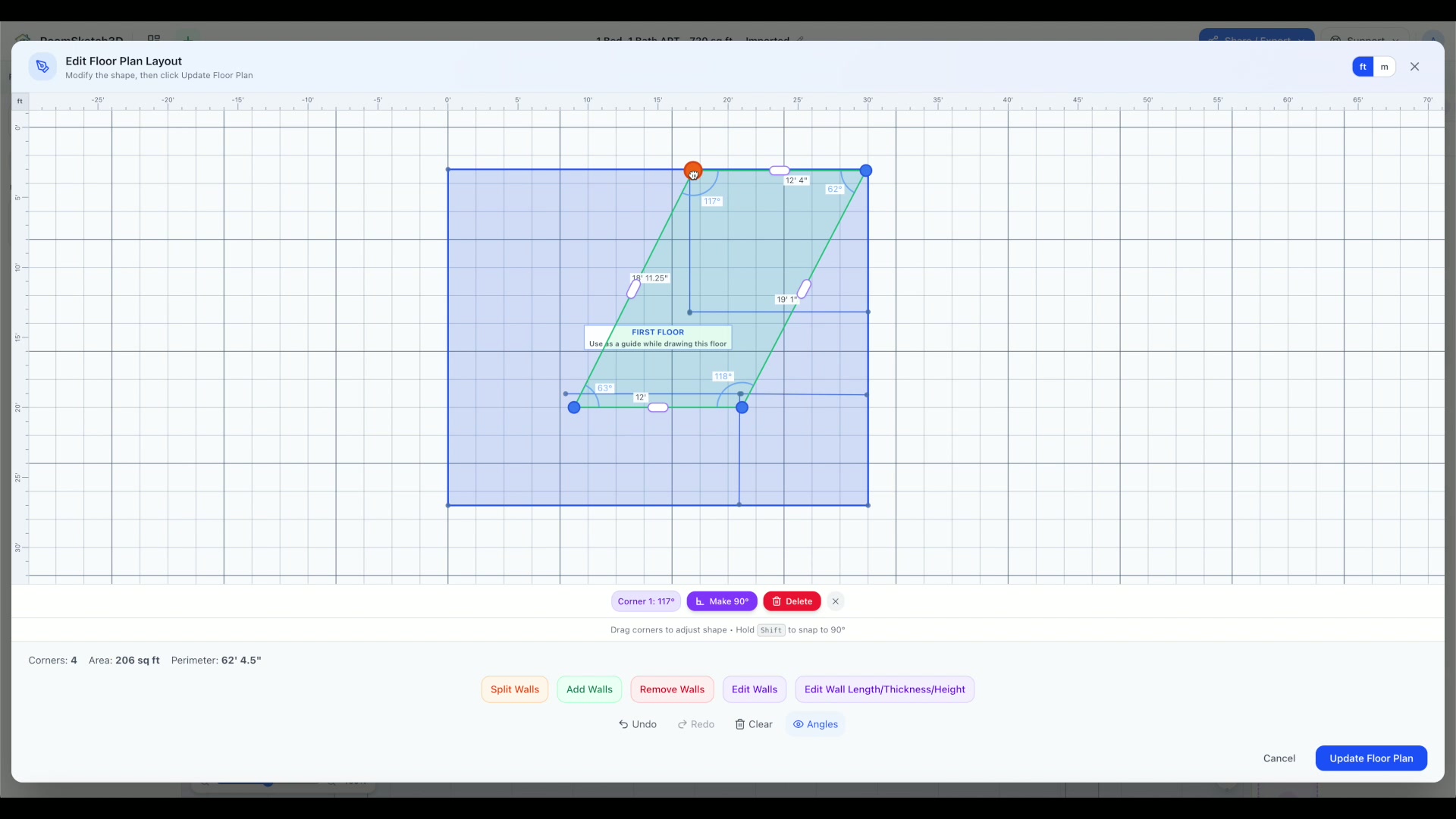Screen dimensions: 1456x819
Task: Make the selected corner 90°
Action: (x=722, y=601)
